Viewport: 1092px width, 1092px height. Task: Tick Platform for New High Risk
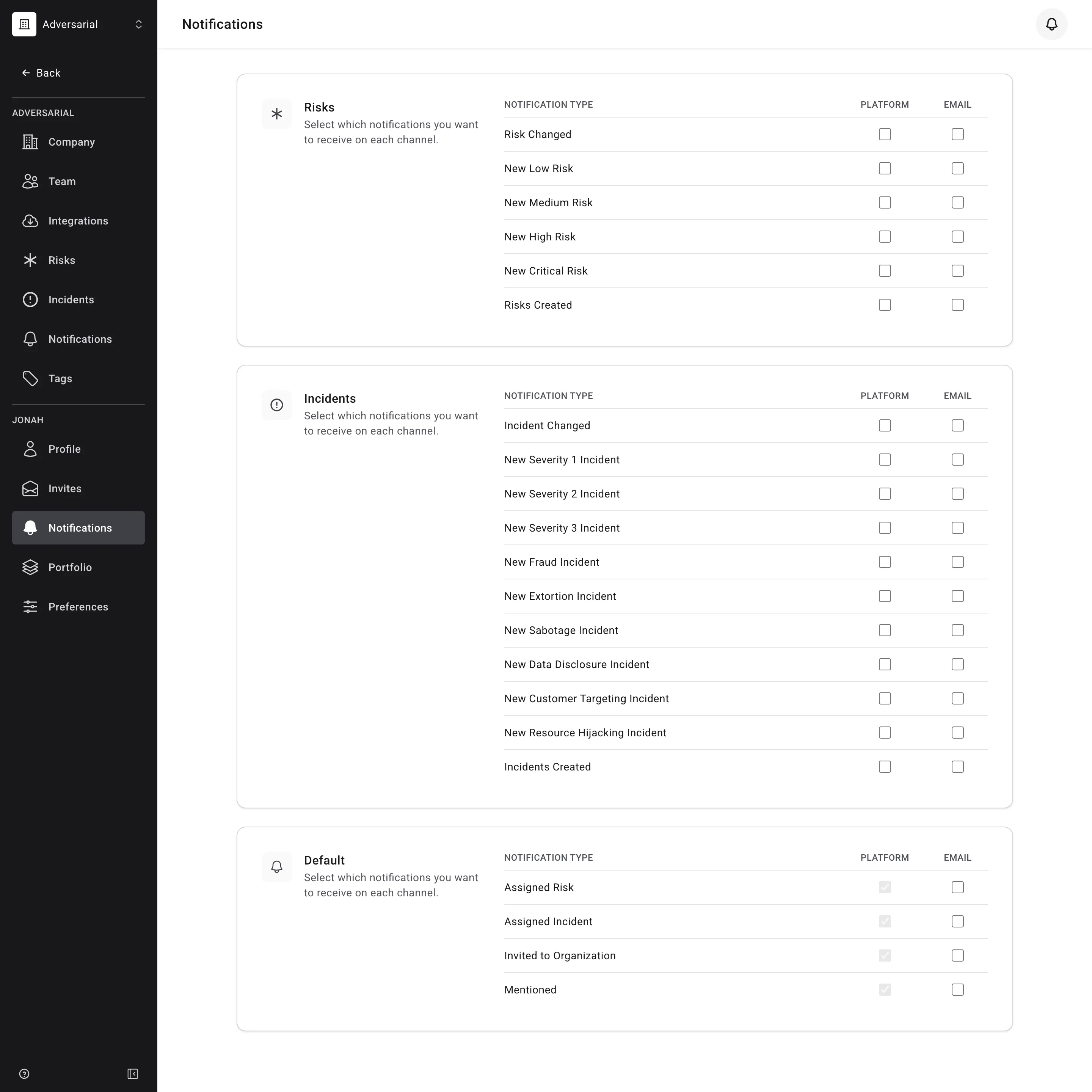pos(885,237)
